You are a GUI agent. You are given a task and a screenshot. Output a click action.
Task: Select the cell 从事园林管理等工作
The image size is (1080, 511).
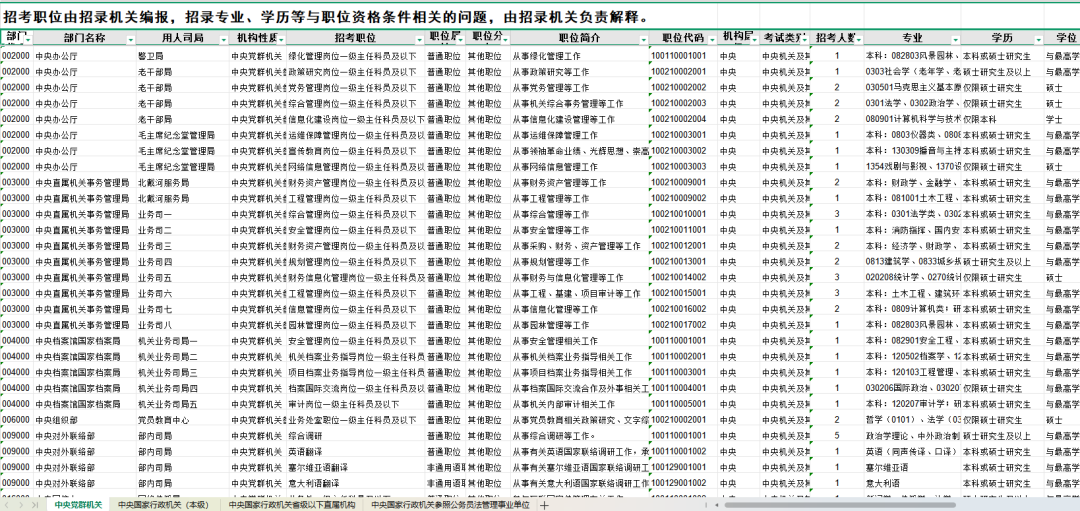tap(579, 325)
